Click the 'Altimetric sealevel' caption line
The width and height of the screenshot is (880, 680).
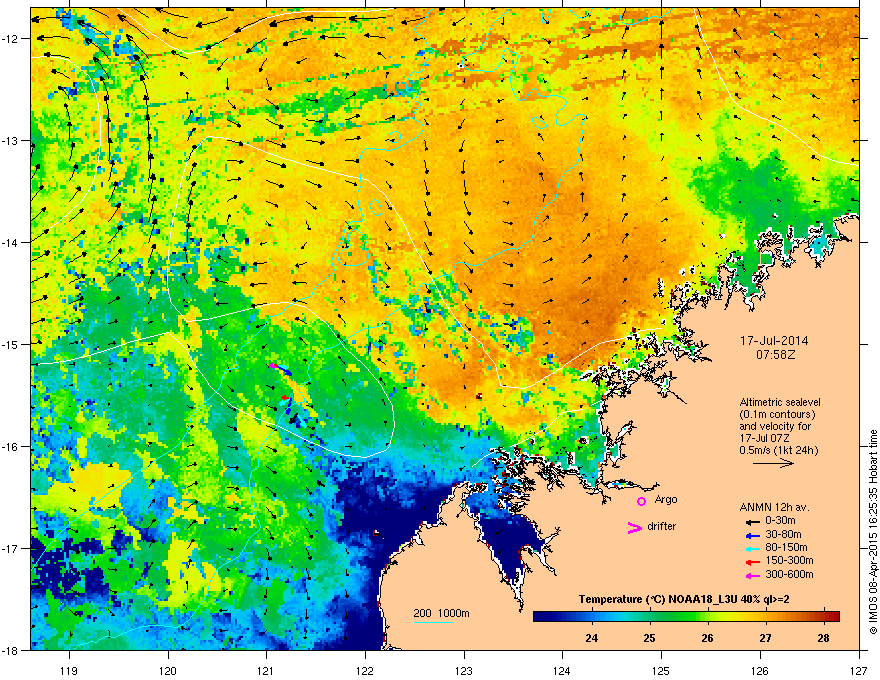tap(780, 402)
